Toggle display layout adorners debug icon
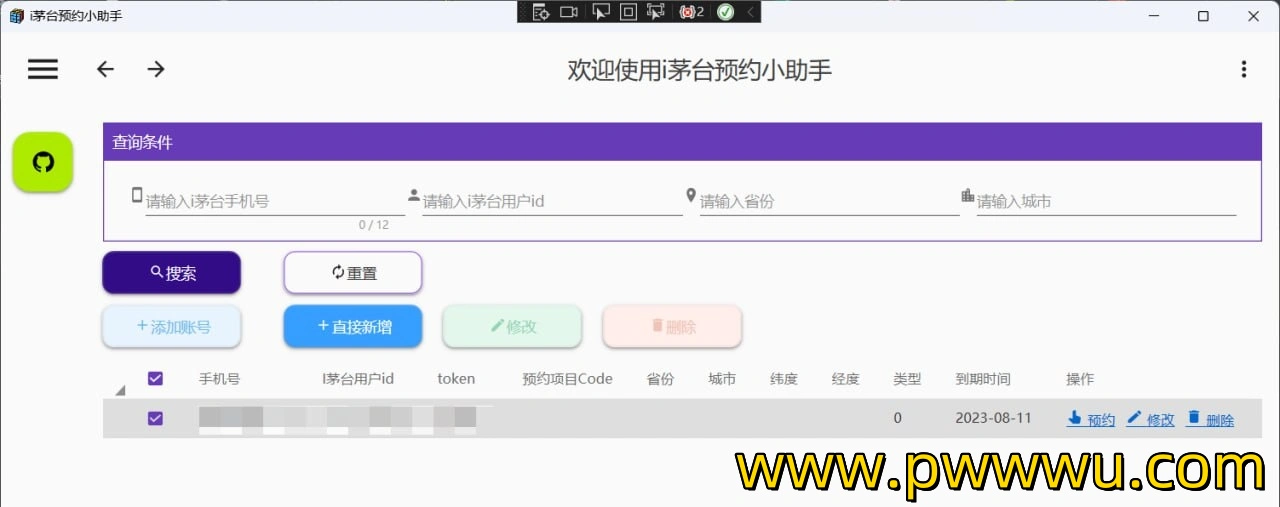This screenshot has height=507, width=1280. pyautogui.click(x=628, y=12)
